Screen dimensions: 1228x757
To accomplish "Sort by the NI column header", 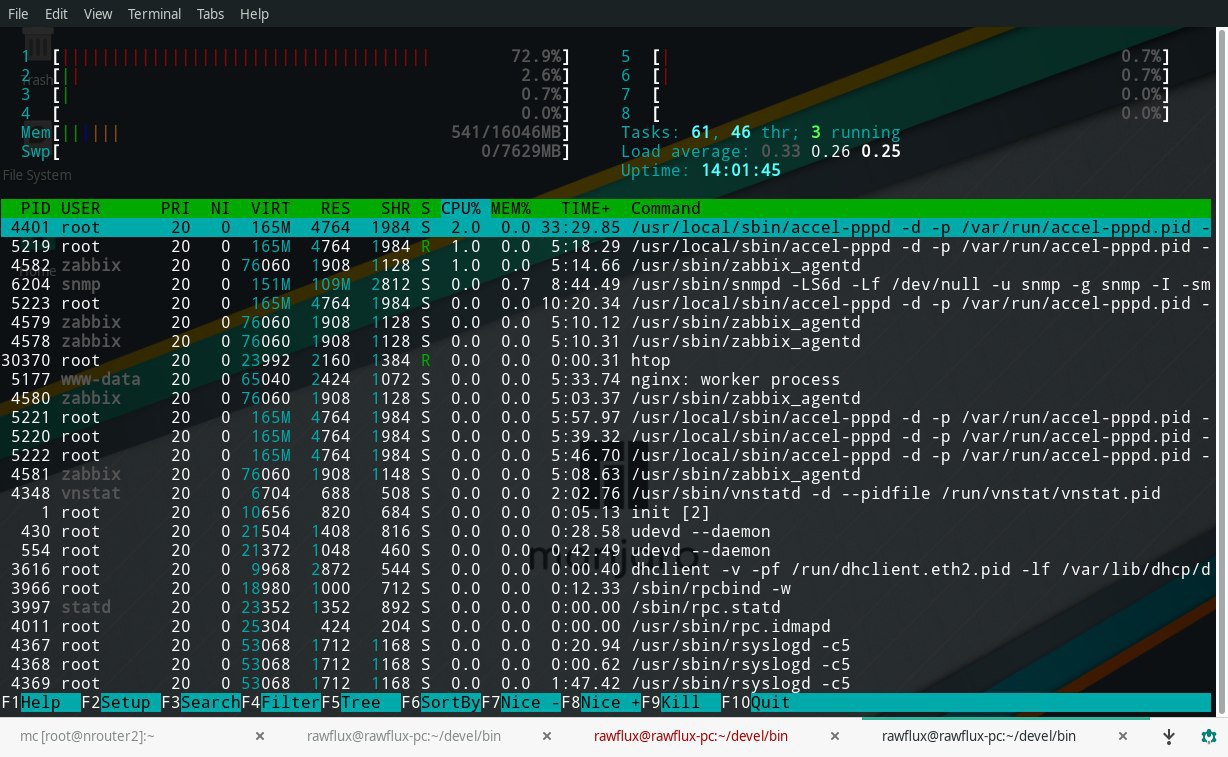I will tap(221, 208).
